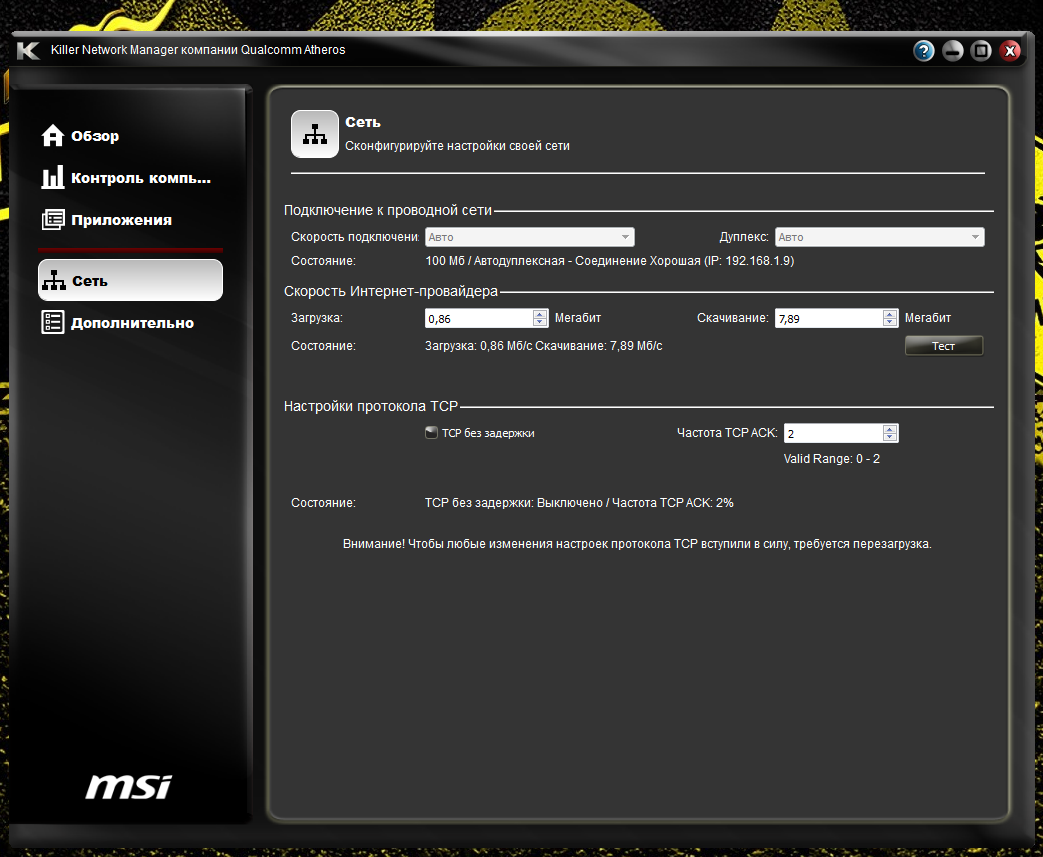This screenshot has height=857, width=1043.
Task: Select the Сеть tab in the sidebar
Action: coord(130,281)
